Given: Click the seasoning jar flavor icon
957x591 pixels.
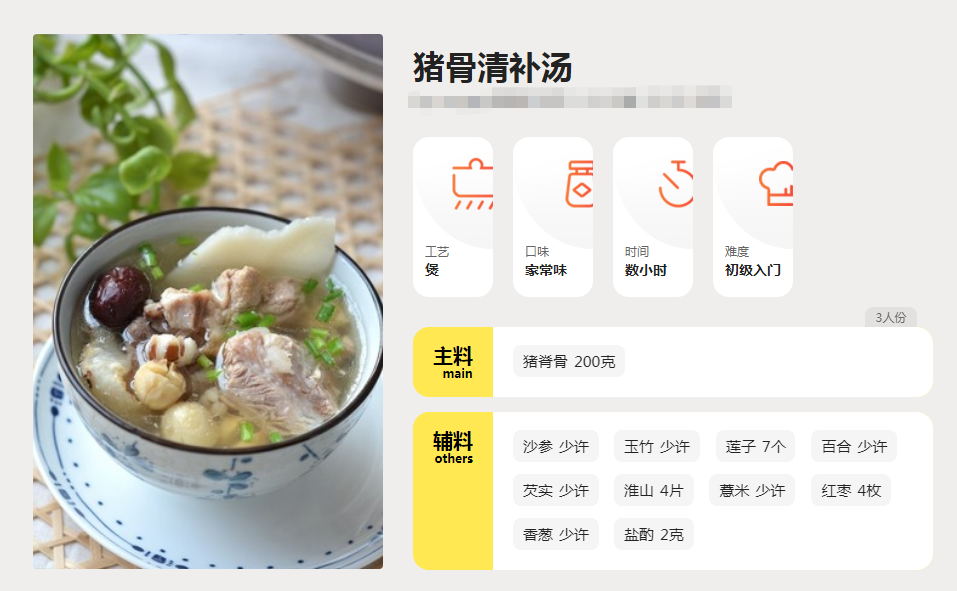Looking at the screenshot, I should [x=579, y=184].
